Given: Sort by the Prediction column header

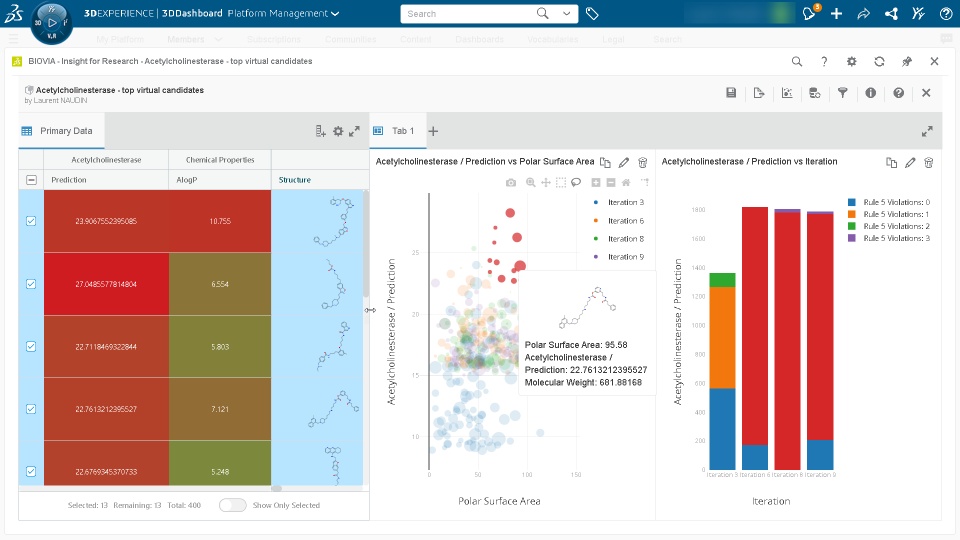Looking at the screenshot, I should point(106,180).
